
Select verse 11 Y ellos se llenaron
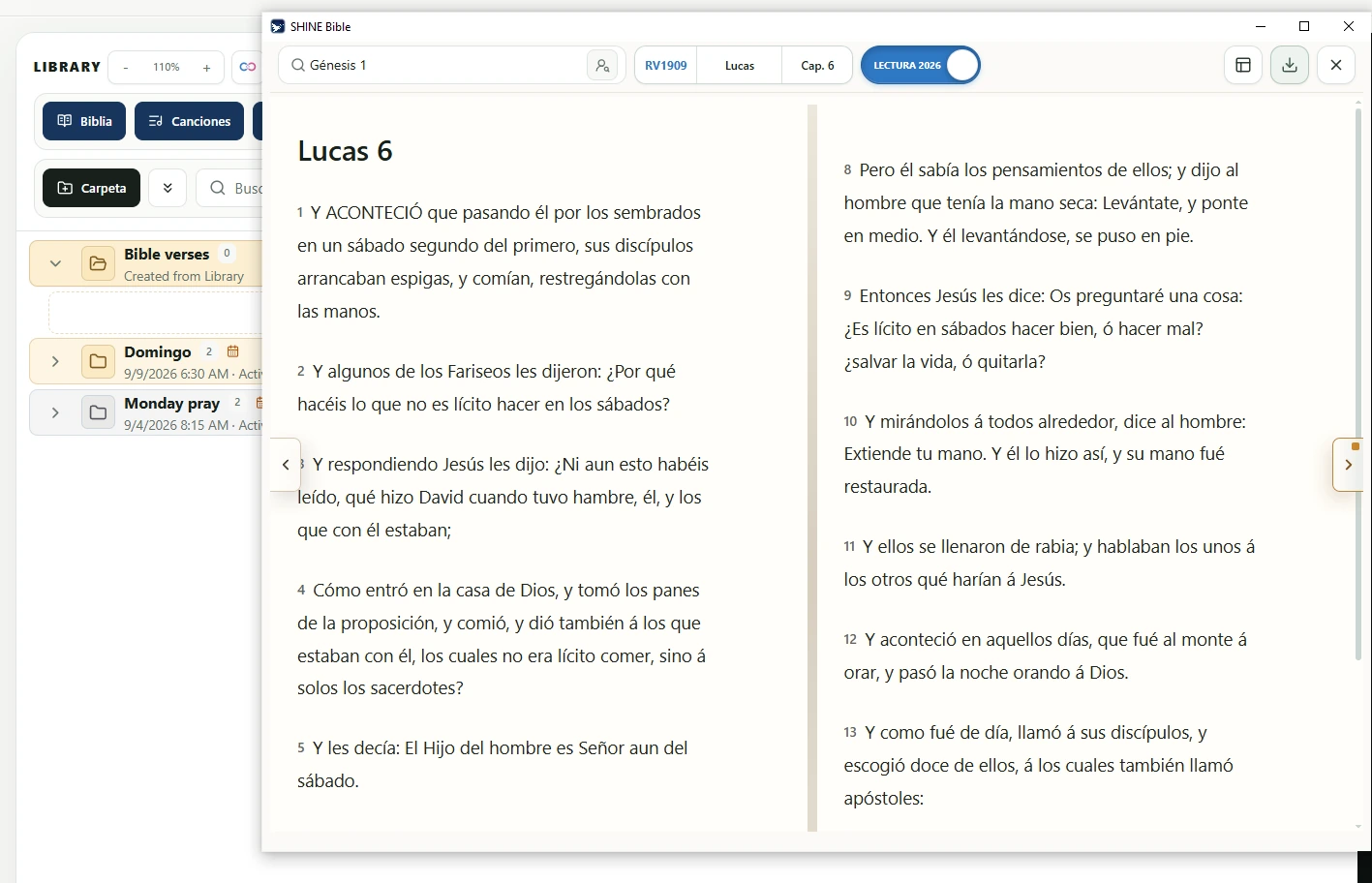point(1050,563)
